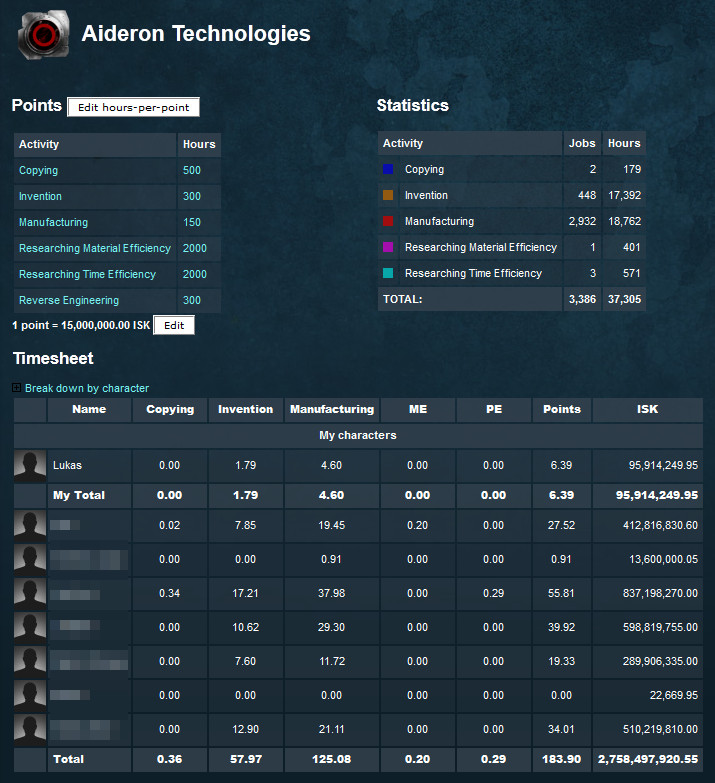The height and width of the screenshot is (783, 715).
Task: Click the Edit hours-per-point button
Action: click(133, 107)
